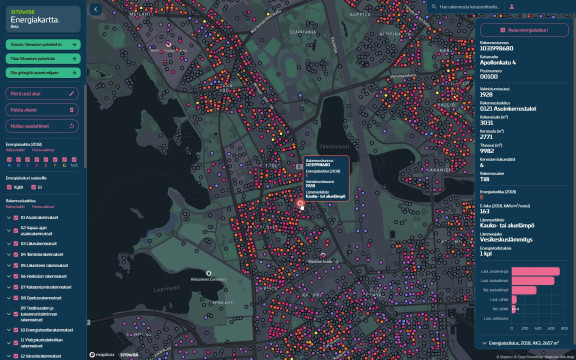Toggle energy class A checkbox
Viewport: 576px width, 360px height.
[x=9, y=160]
